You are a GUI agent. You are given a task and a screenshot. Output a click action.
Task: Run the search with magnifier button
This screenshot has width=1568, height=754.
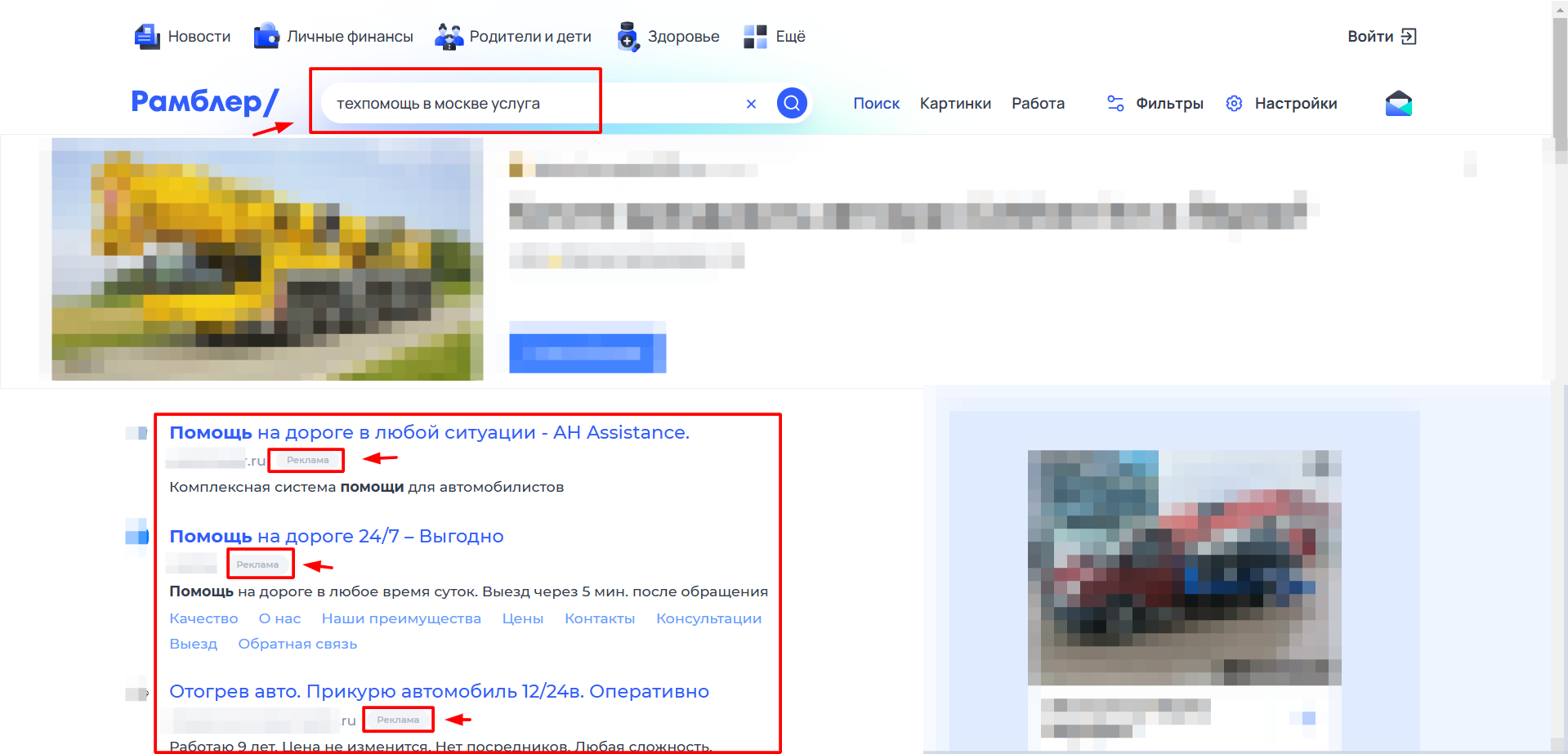(x=792, y=103)
